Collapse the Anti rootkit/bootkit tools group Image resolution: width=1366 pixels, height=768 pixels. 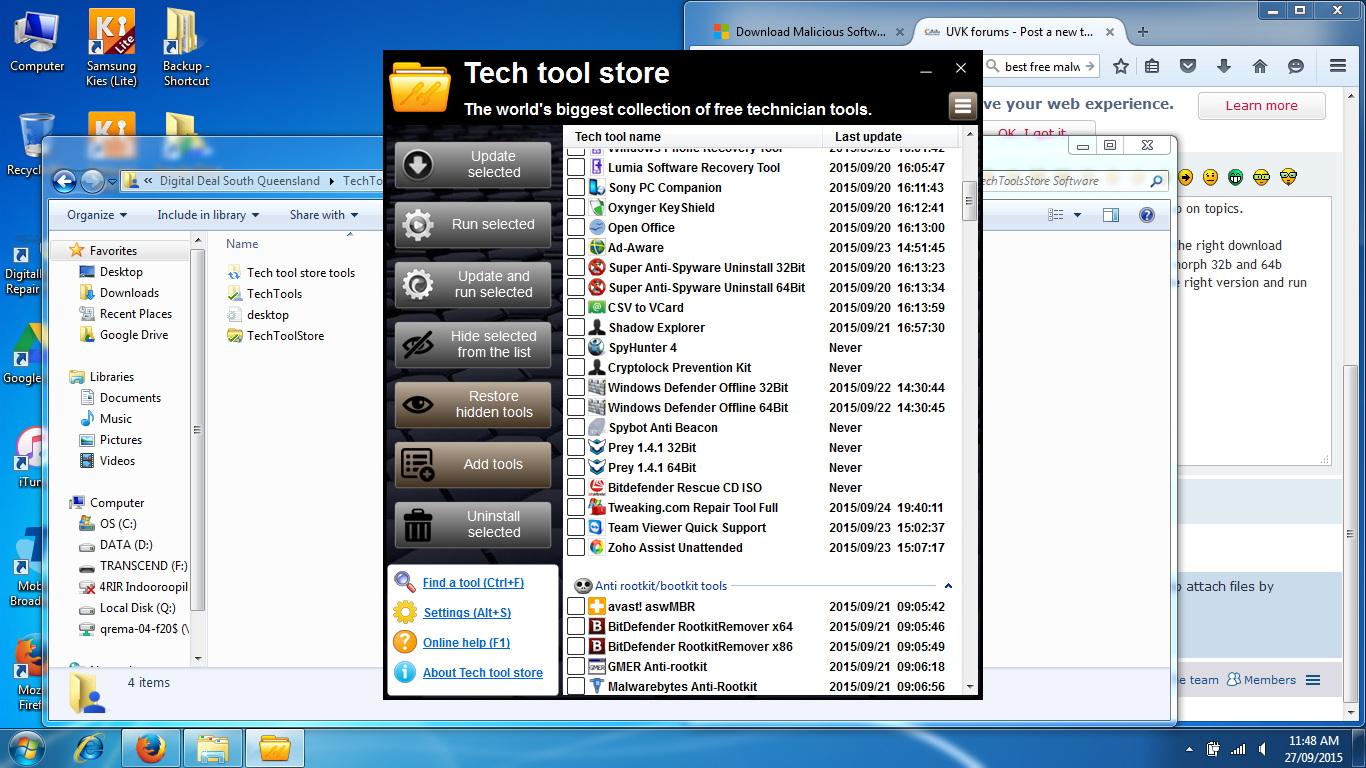click(x=948, y=586)
